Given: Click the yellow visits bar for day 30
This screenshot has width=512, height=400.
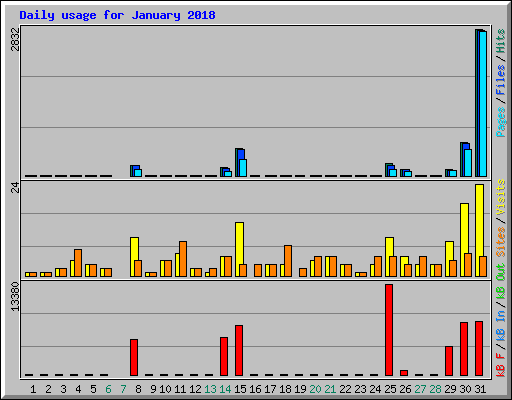Looking at the screenshot, I should click(x=464, y=228).
